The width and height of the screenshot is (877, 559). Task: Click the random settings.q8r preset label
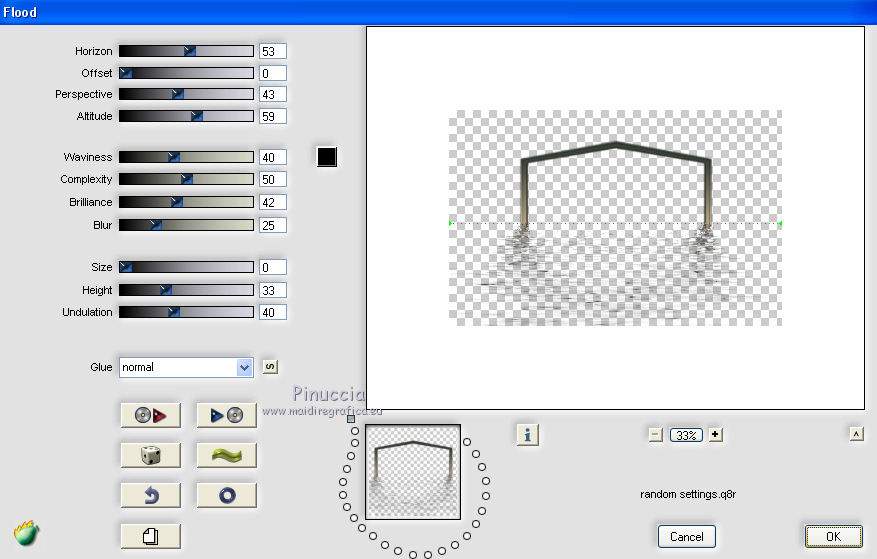(688, 494)
